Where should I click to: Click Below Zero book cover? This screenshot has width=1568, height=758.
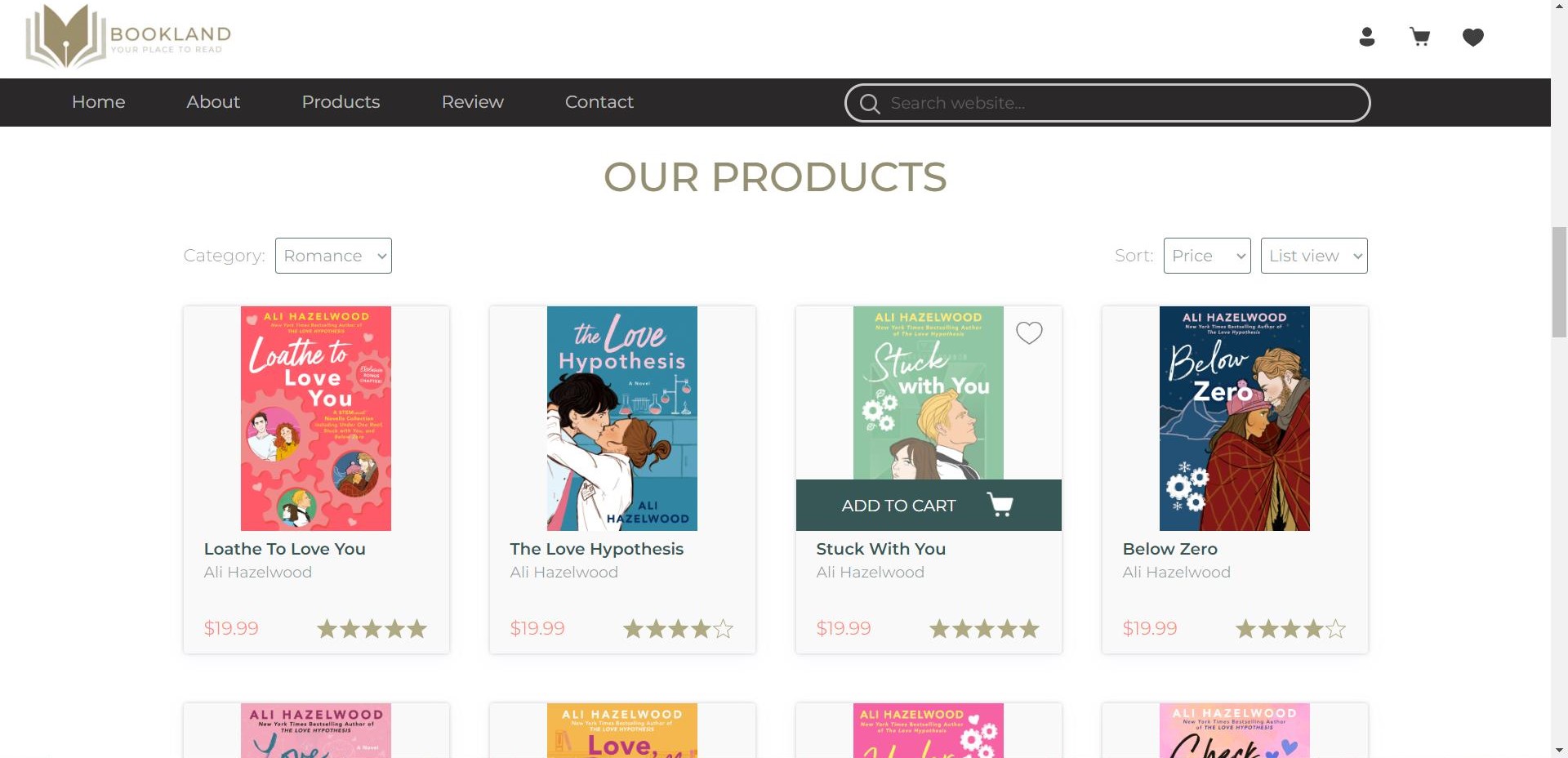(x=1235, y=418)
